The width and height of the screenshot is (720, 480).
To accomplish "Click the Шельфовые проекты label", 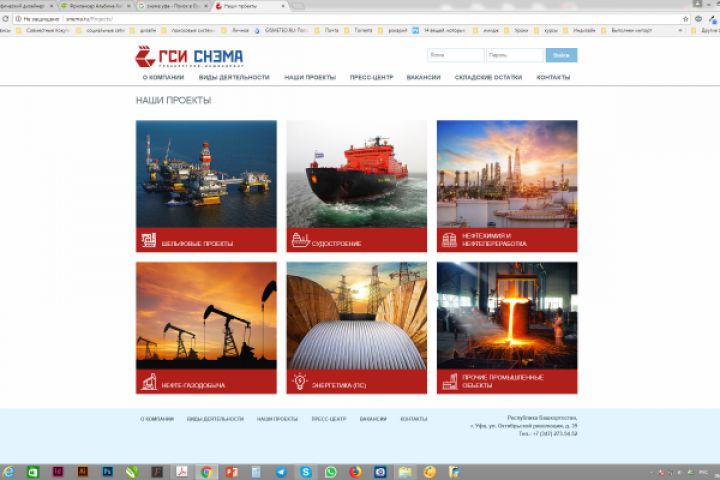I will [197, 243].
